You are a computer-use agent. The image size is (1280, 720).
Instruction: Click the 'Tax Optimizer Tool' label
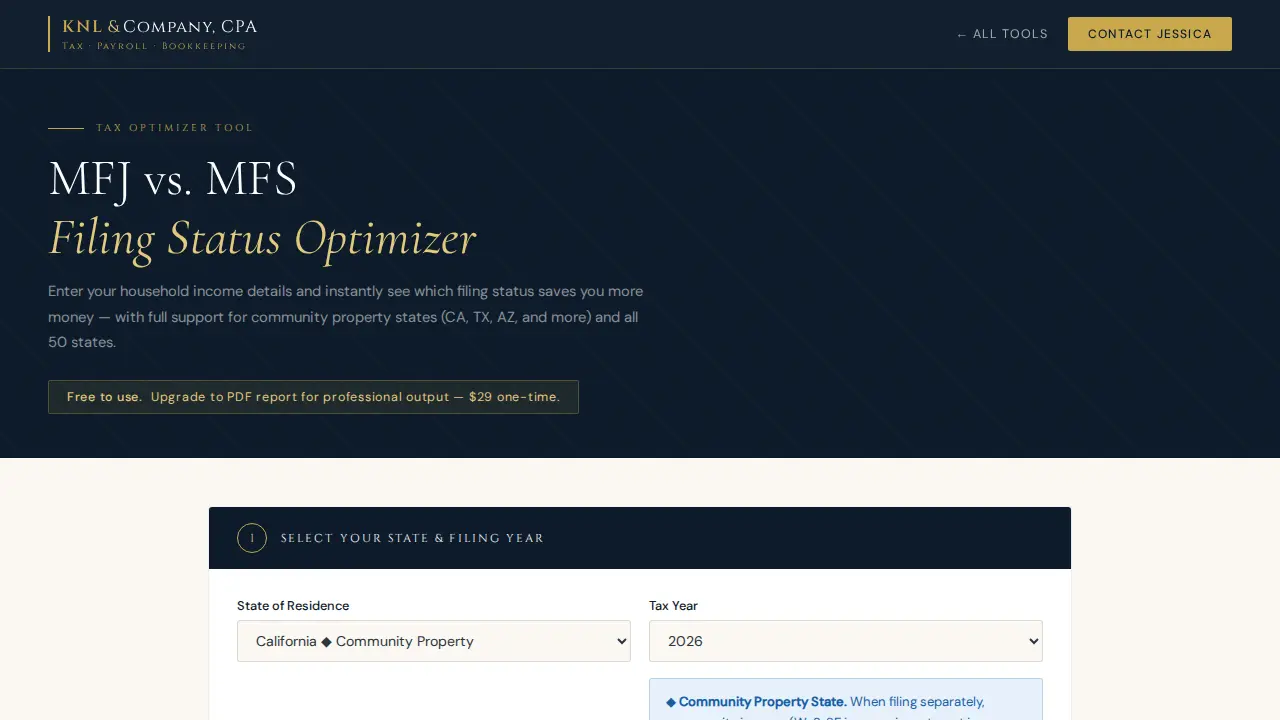175,128
